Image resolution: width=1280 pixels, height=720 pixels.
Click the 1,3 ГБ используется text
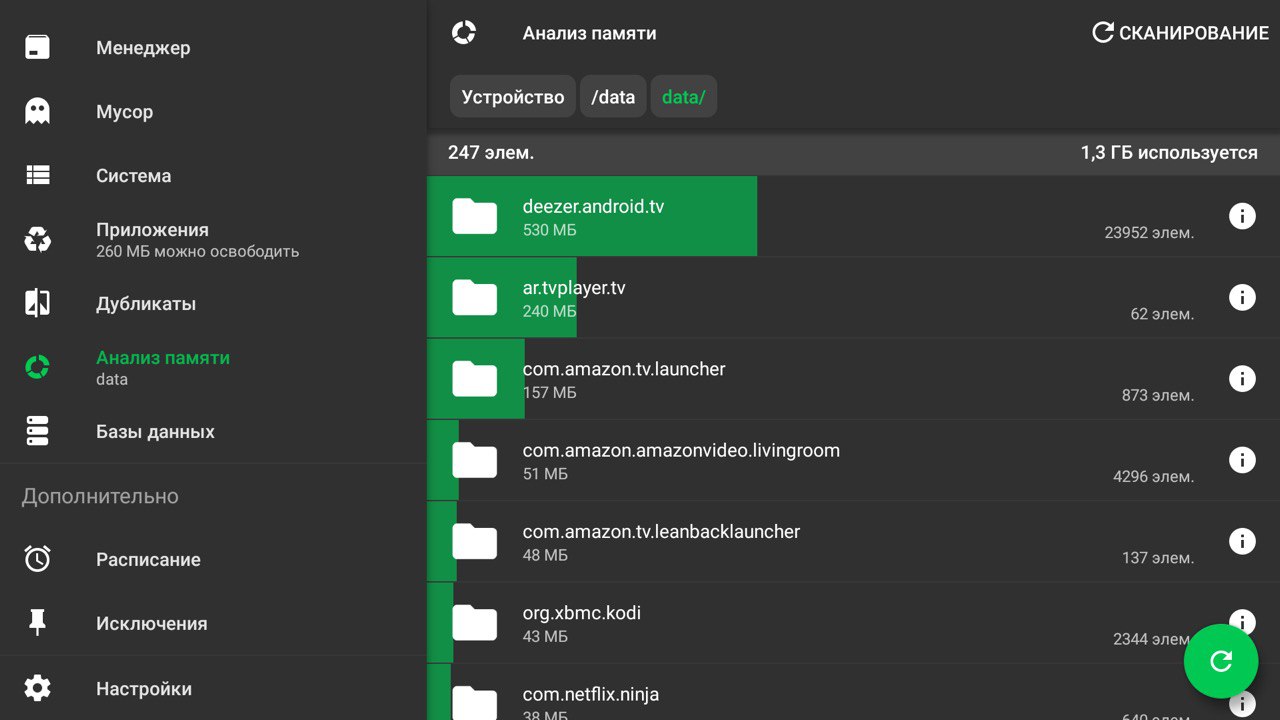(x=1169, y=153)
